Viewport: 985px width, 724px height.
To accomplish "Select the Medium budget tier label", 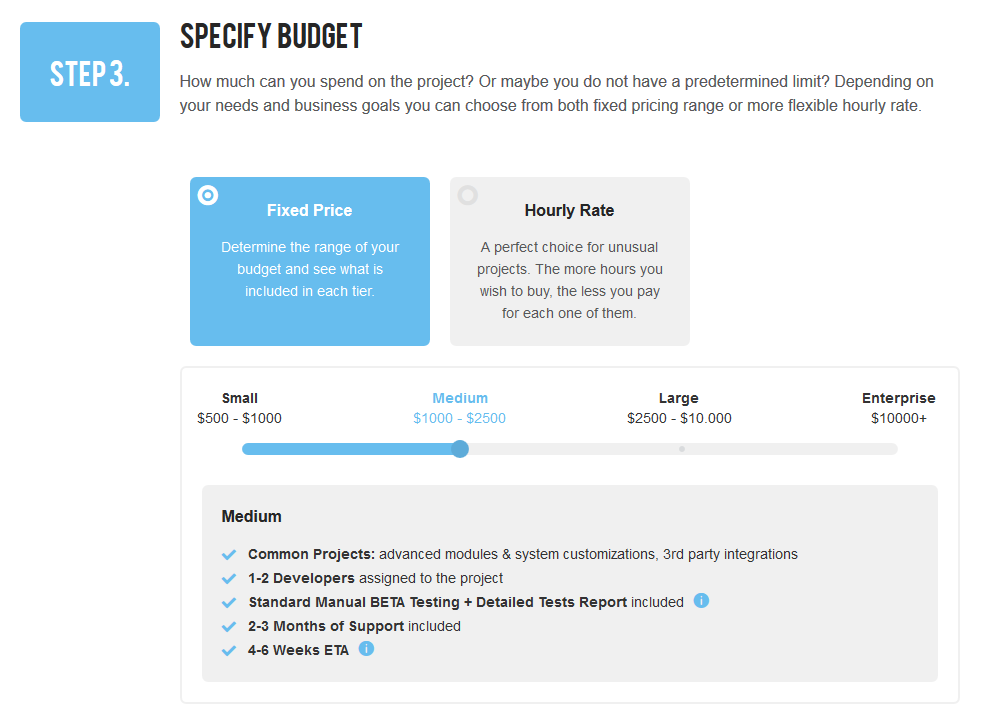I will click(x=460, y=398).
